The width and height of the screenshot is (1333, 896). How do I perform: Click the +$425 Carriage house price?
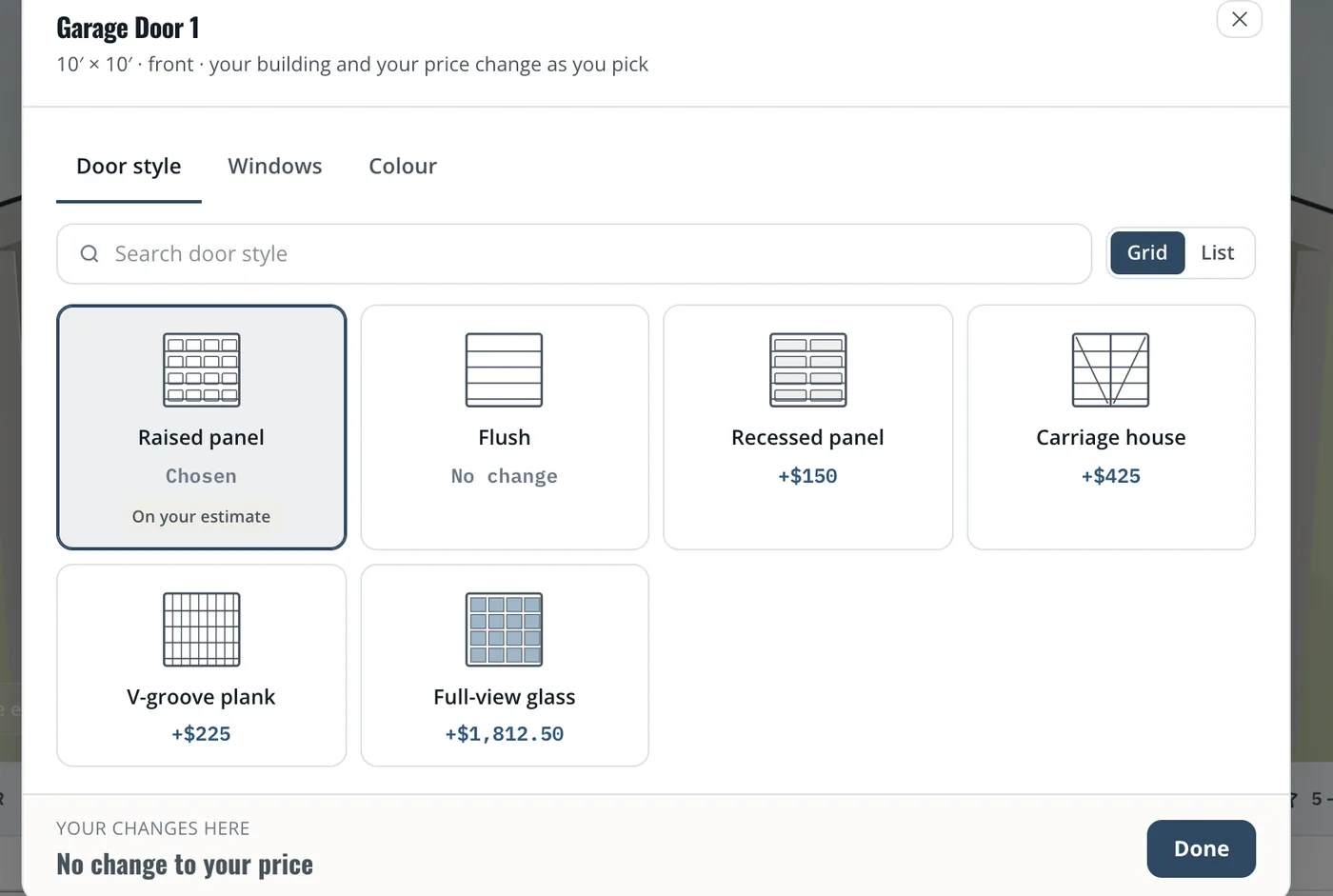coord(1110,476)
